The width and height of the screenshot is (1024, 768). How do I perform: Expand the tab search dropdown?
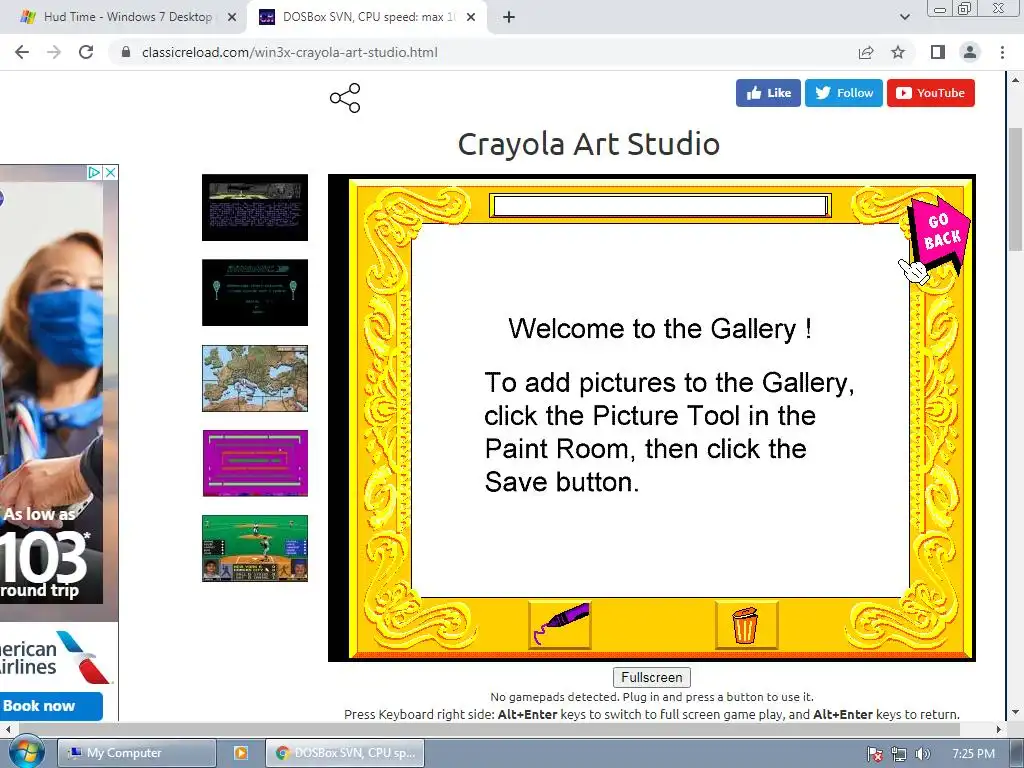(x=904, y=17)
